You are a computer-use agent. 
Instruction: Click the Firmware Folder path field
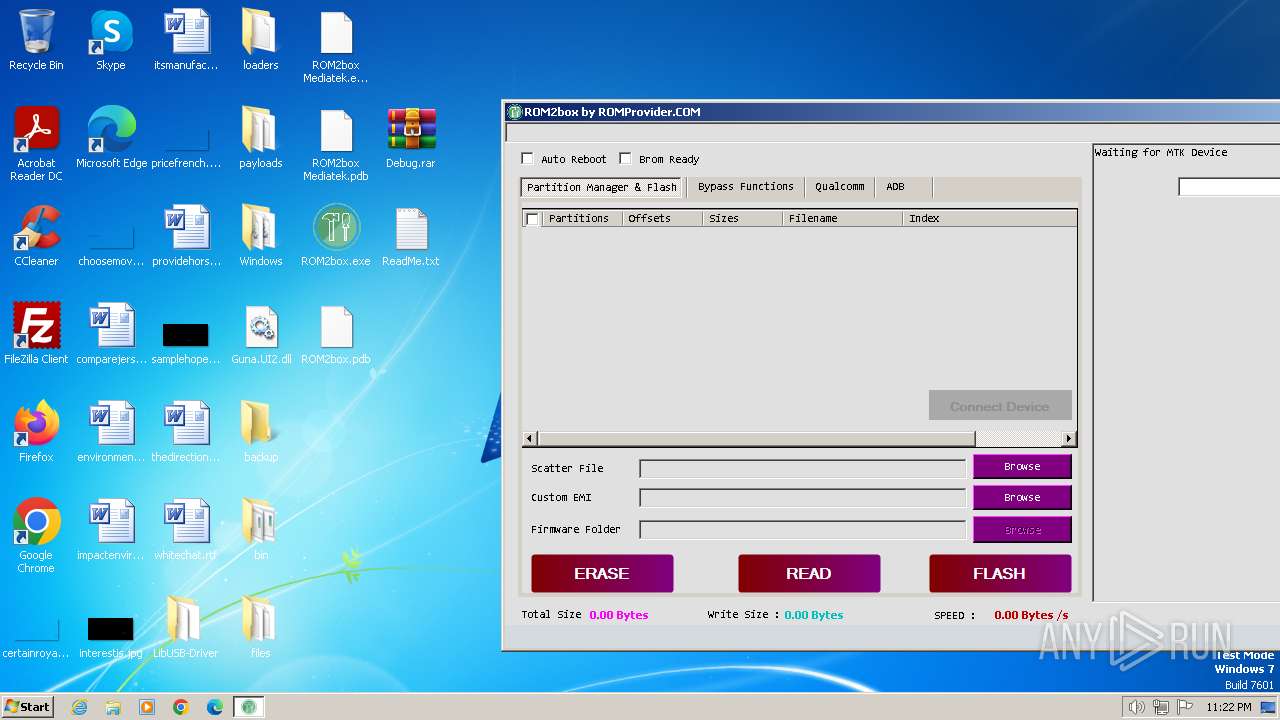803,530
